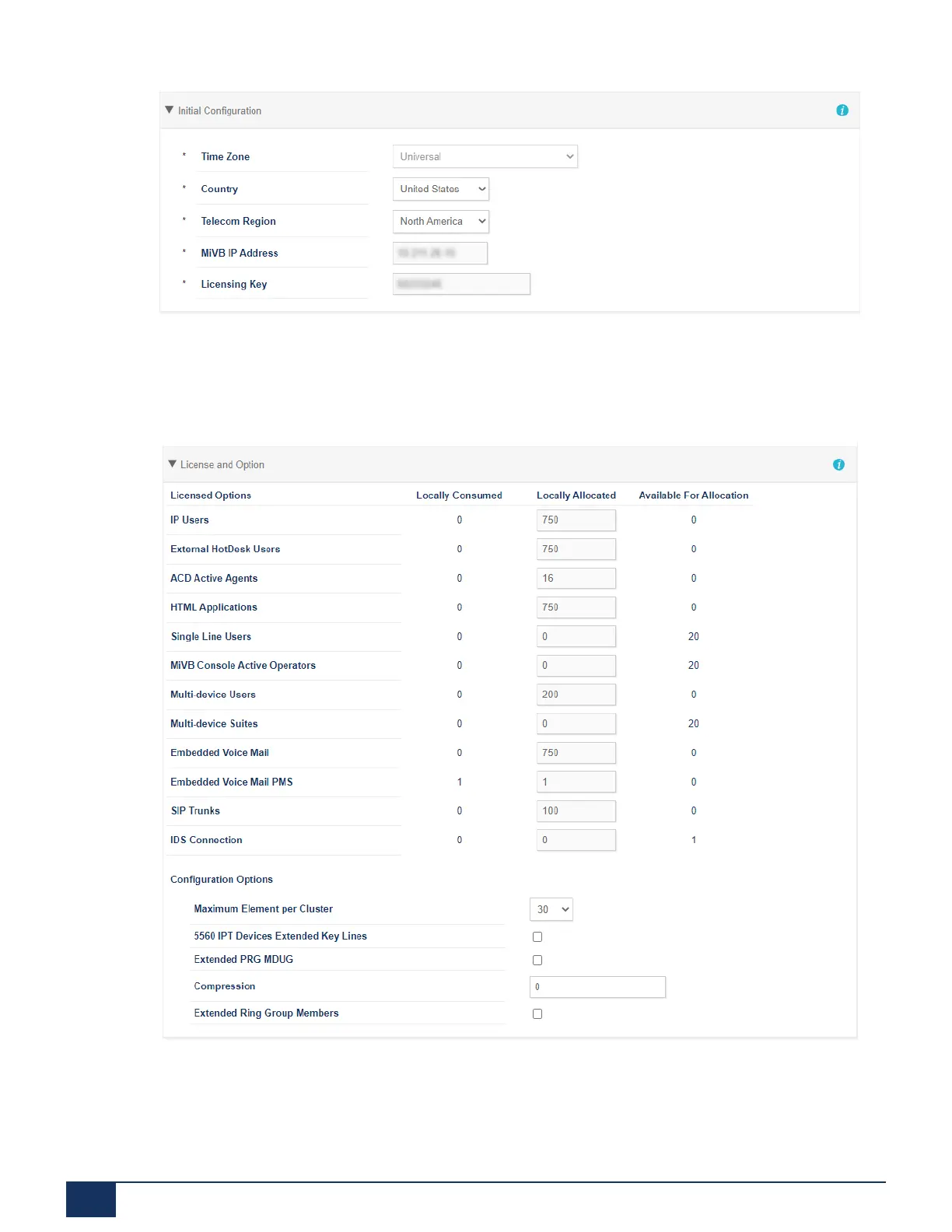952x1232 pixels.
Task: Click the Compression label
Action: click(x=225, y=986)
